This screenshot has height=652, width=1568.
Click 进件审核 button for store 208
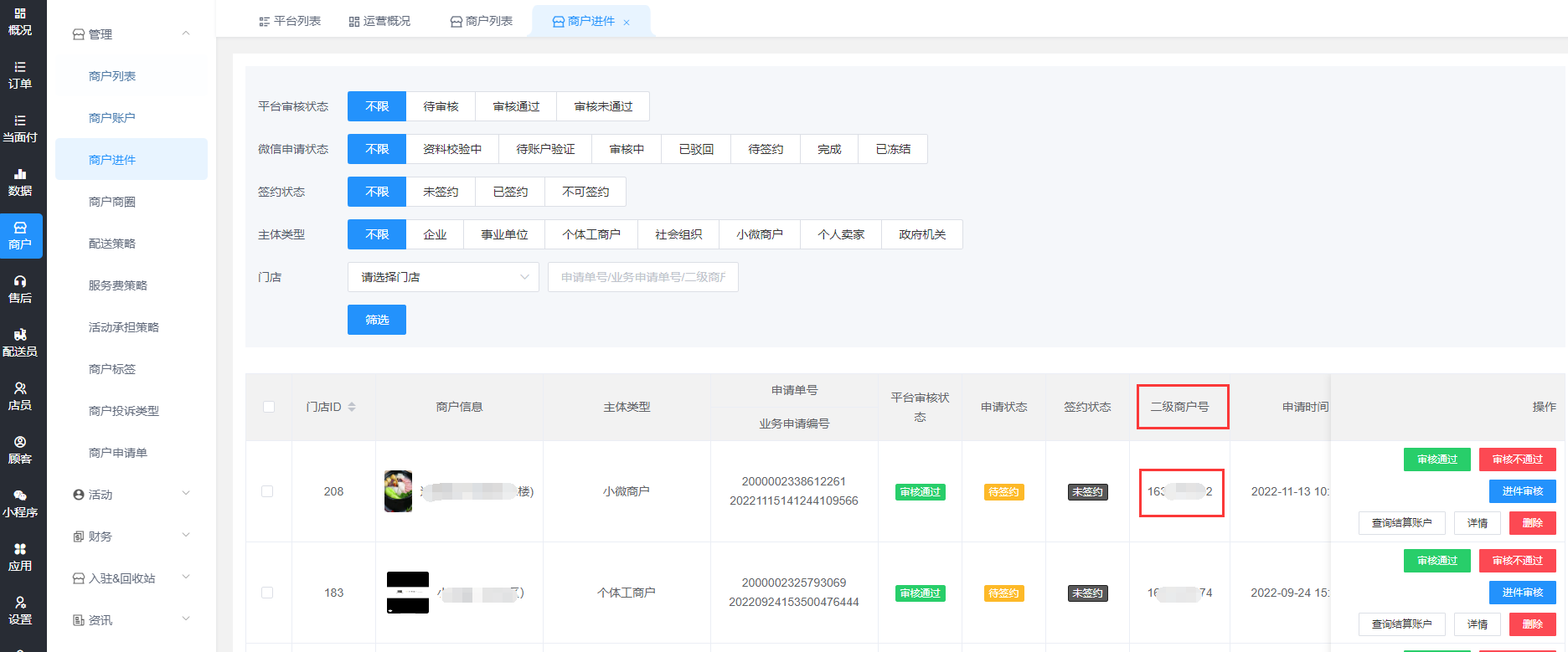click(1523, 491)
